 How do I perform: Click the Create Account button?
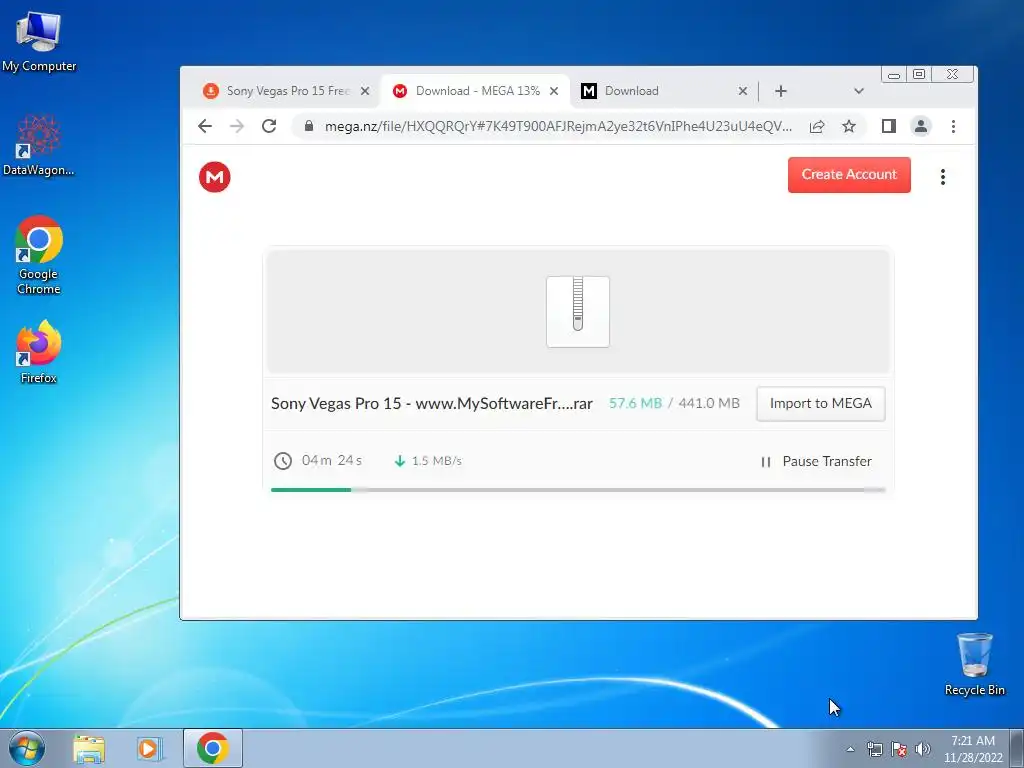(849, 174)
